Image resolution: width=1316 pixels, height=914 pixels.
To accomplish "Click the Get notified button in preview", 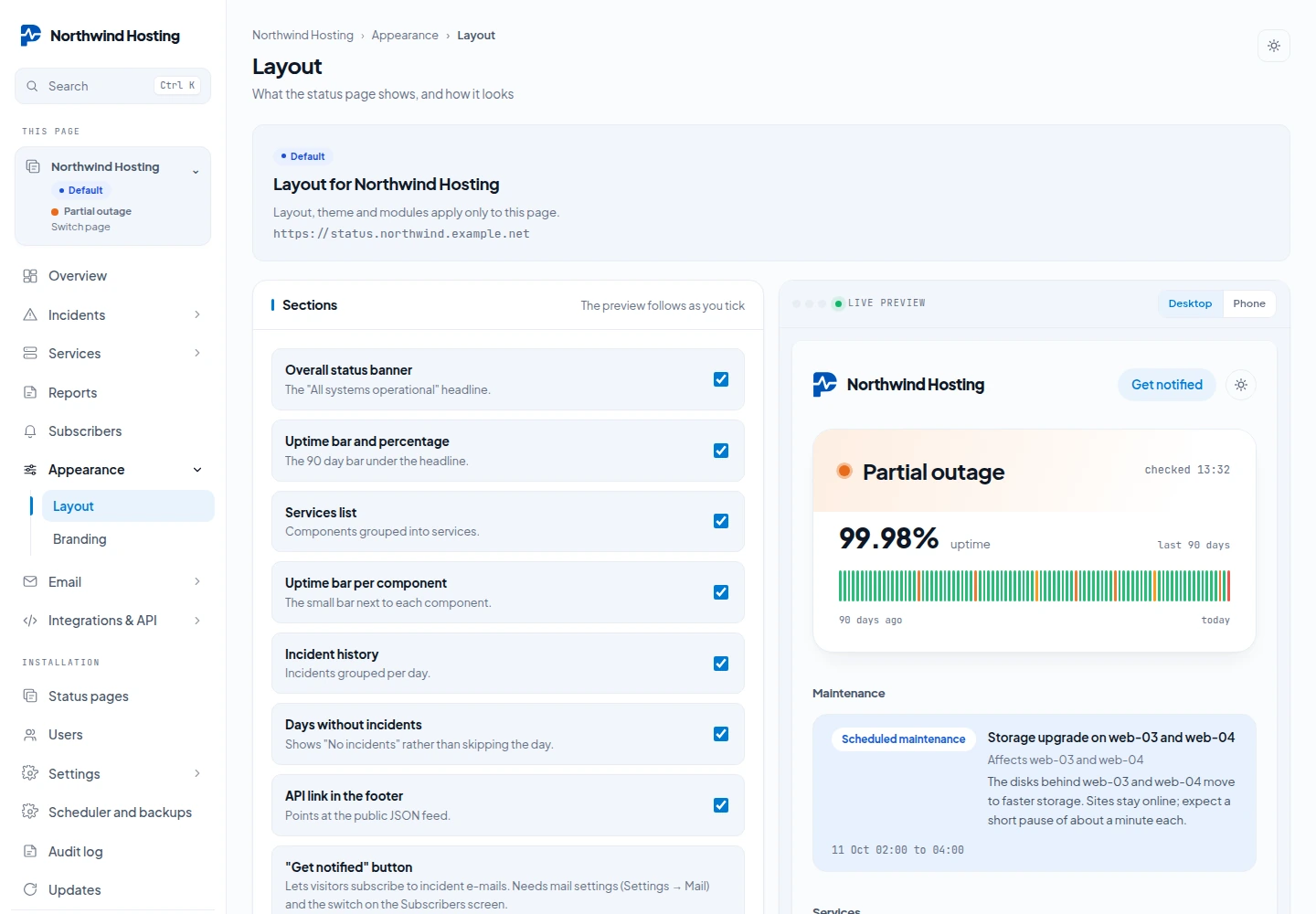I will click(1167, 385).
